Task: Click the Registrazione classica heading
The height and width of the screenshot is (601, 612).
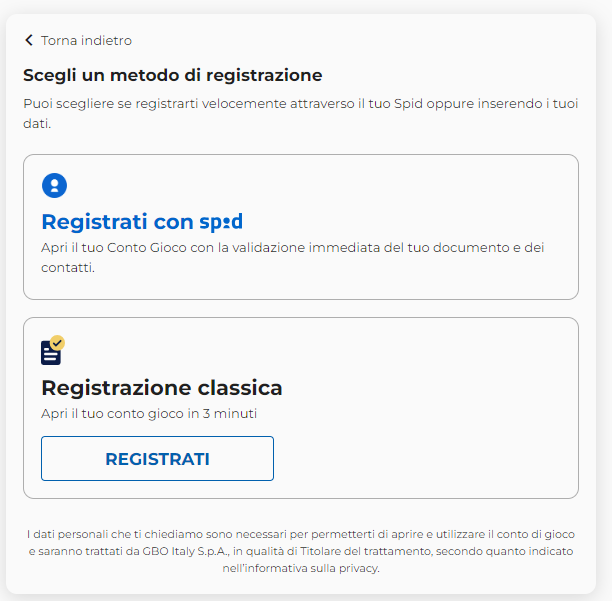Action: 162,387
